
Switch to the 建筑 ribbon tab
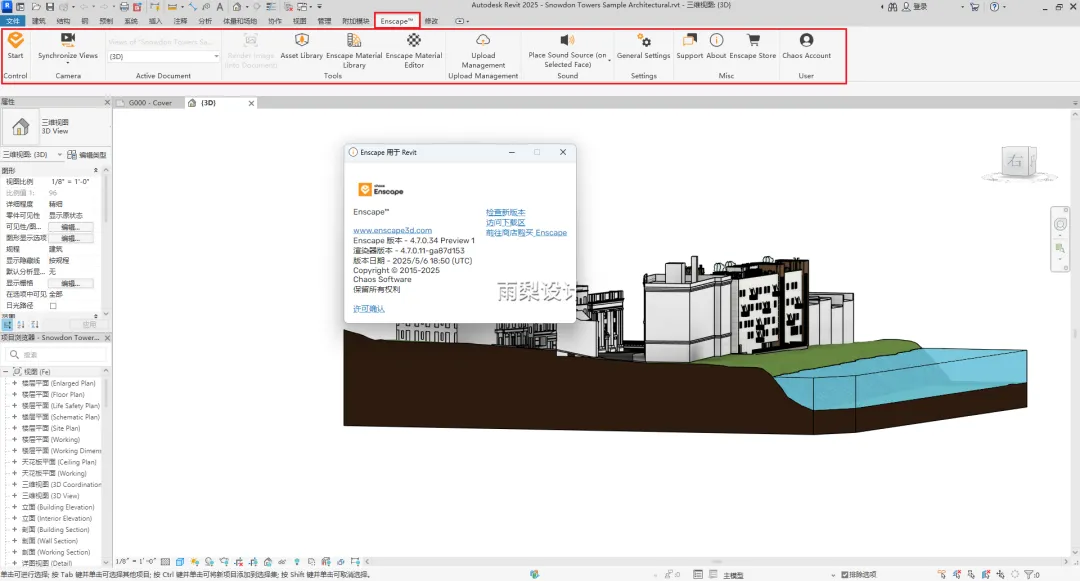(39, 21)
